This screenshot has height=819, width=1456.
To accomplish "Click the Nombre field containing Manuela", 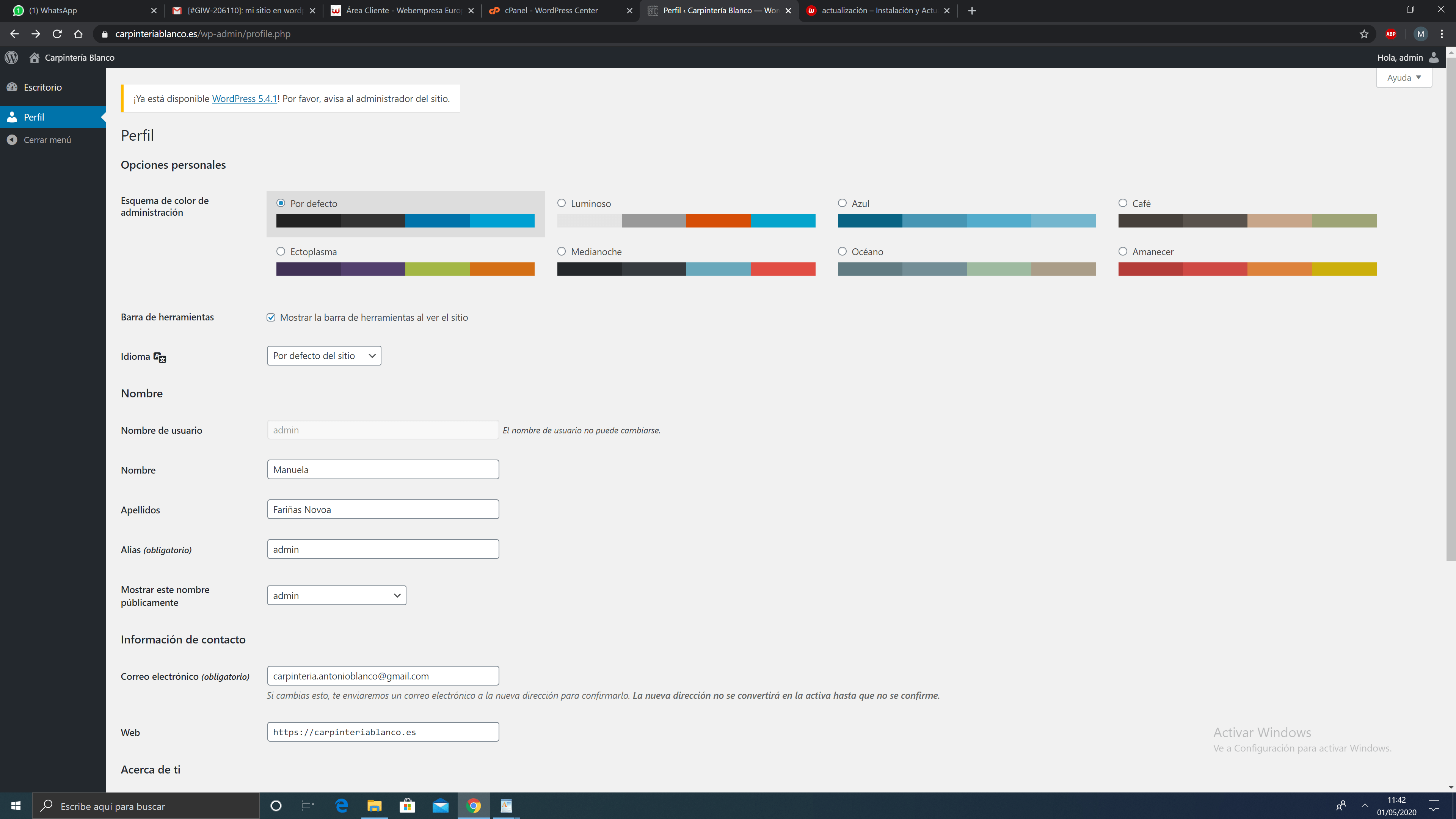I will tap(383, 470).
